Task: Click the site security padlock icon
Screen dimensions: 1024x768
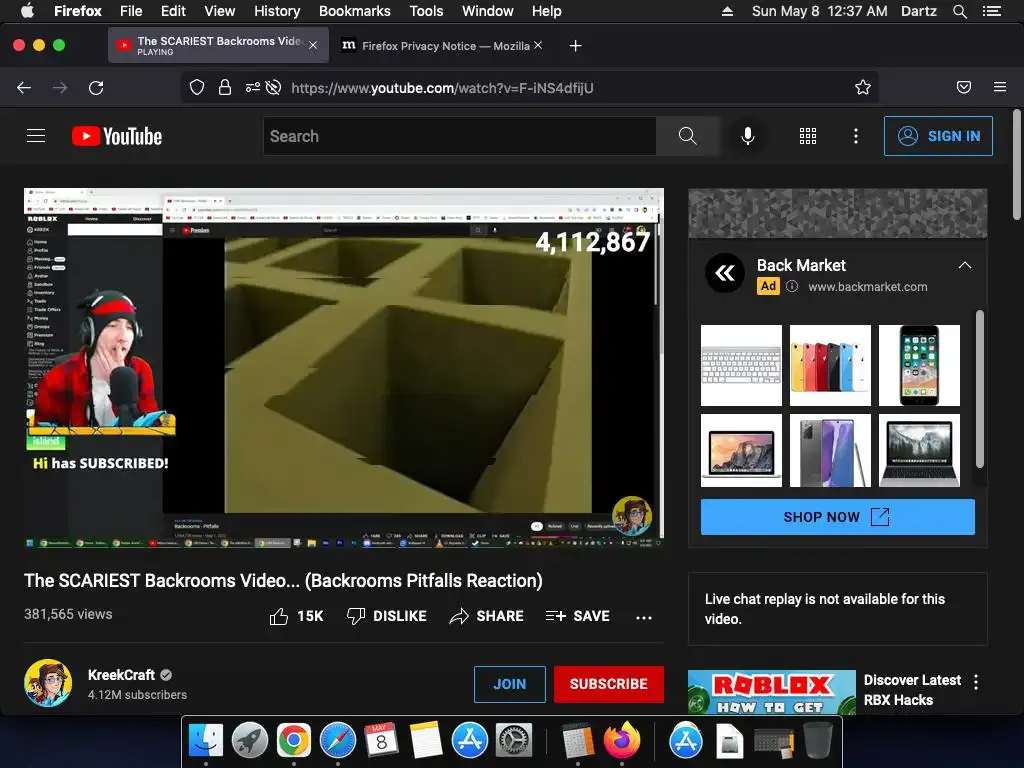Action: 225,88
